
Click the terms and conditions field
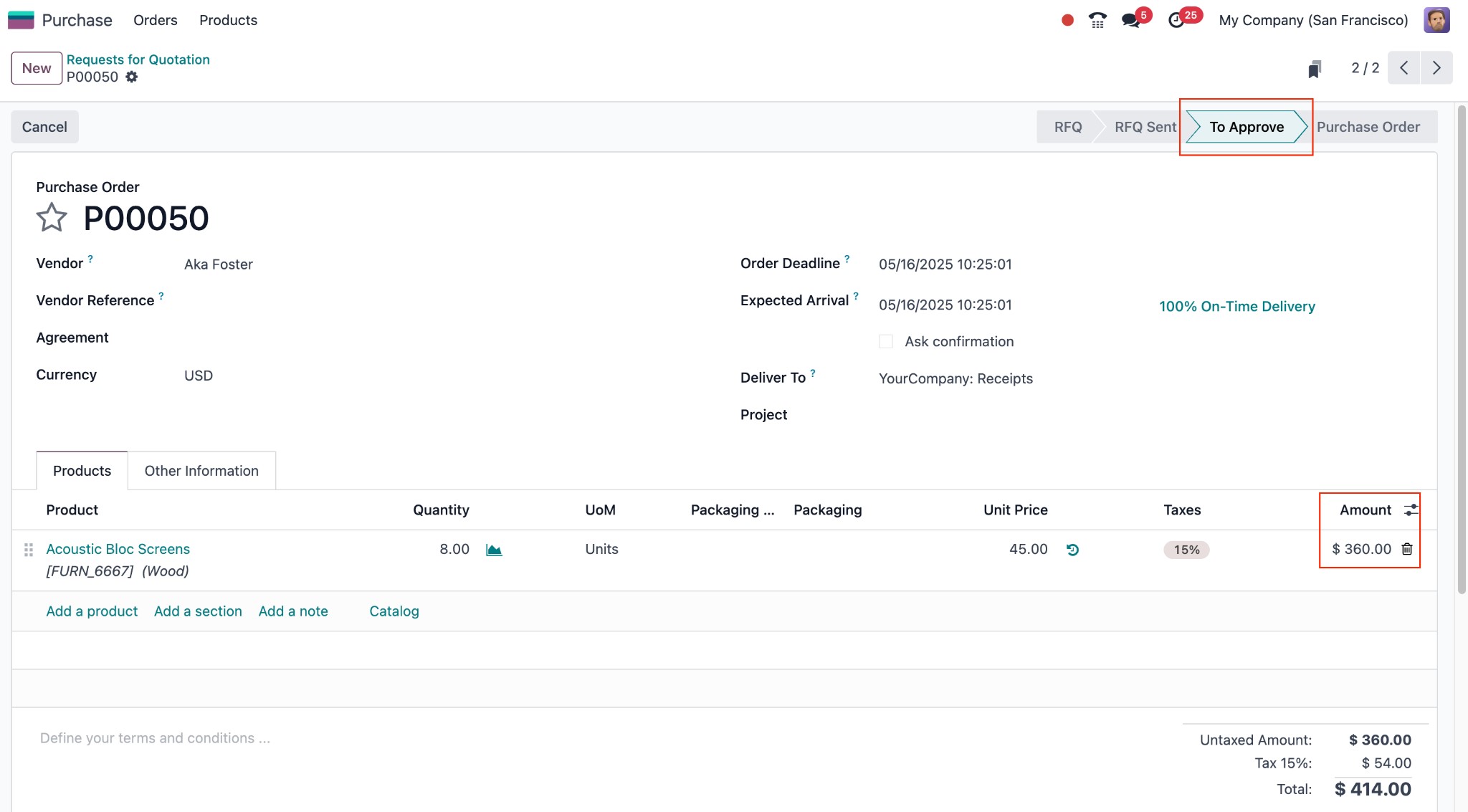coord(155,738)
